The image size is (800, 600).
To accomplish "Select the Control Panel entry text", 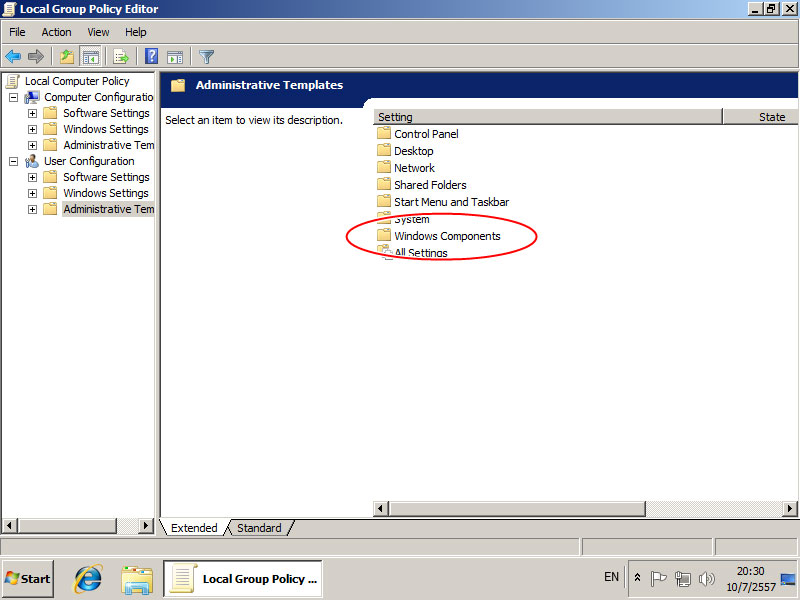I will pyautogui.click(x=426, y=134).
